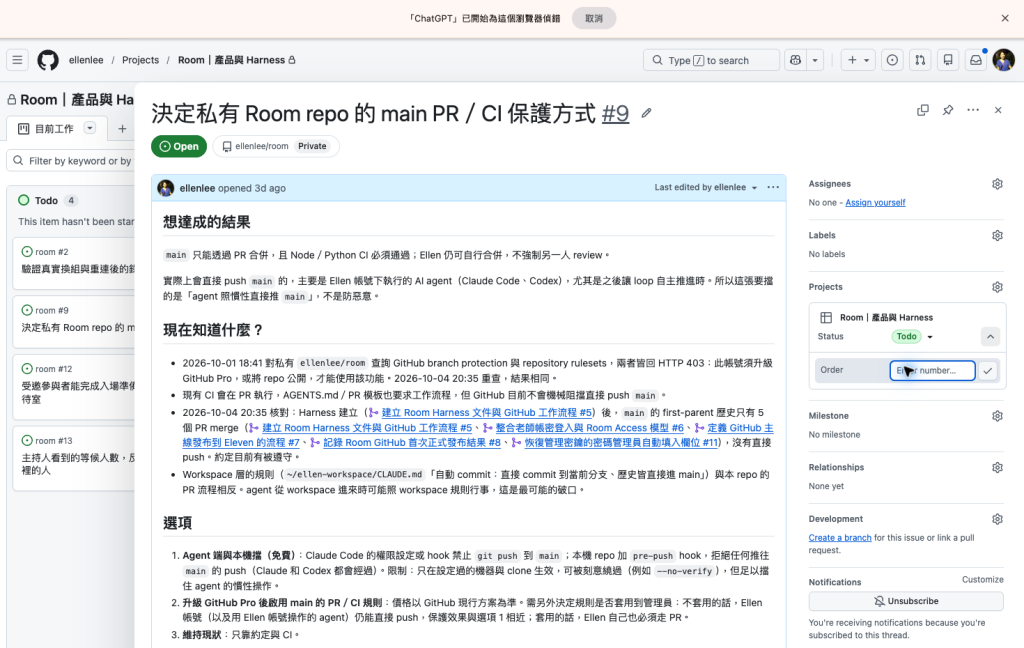Screen dimensions: 1024x648
Task: Pin this issue panel
Action: (x=948, y=110)
